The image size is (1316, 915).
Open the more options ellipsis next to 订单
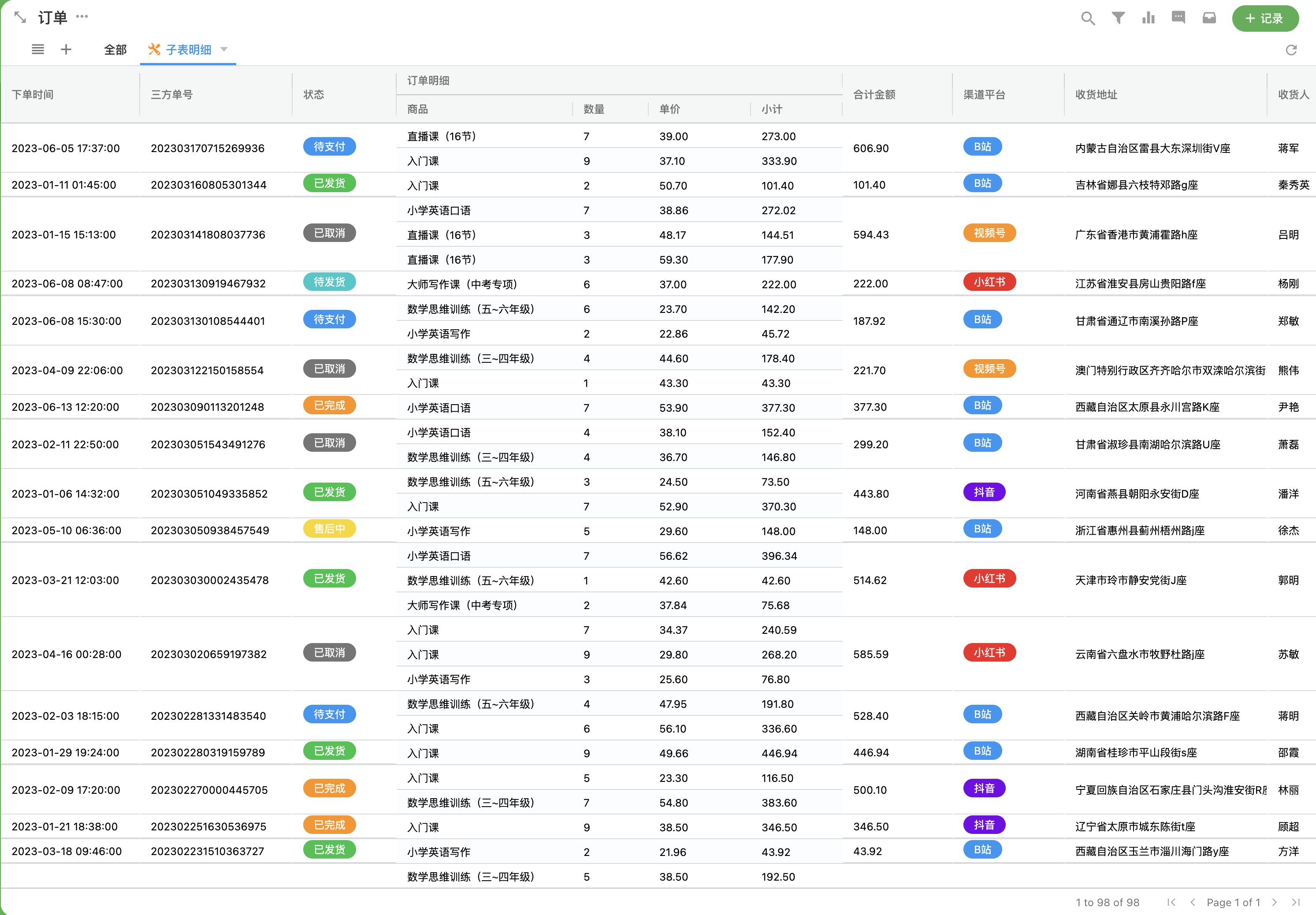pos(82,17)
